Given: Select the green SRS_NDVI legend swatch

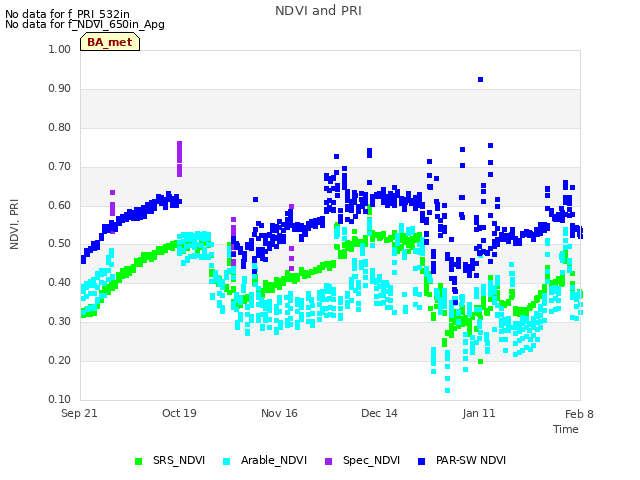Looking at the screenshot, I should click(x=138, y=461).
